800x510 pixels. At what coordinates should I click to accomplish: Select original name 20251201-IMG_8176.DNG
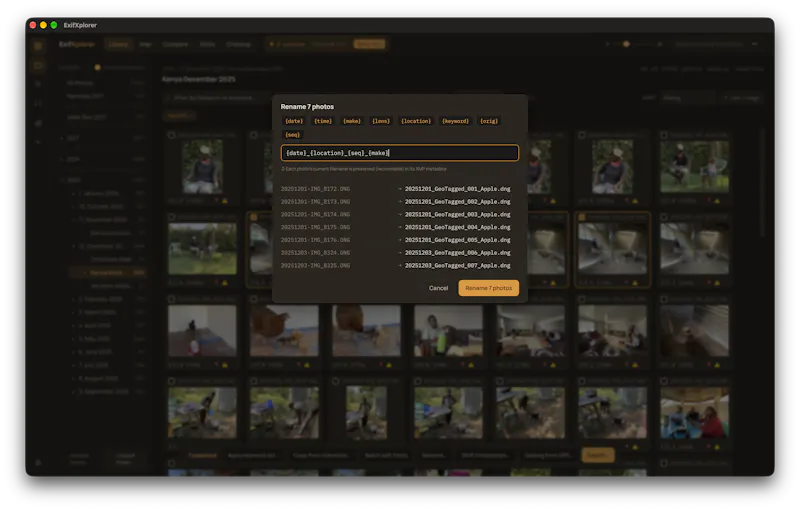pos(315,240)
